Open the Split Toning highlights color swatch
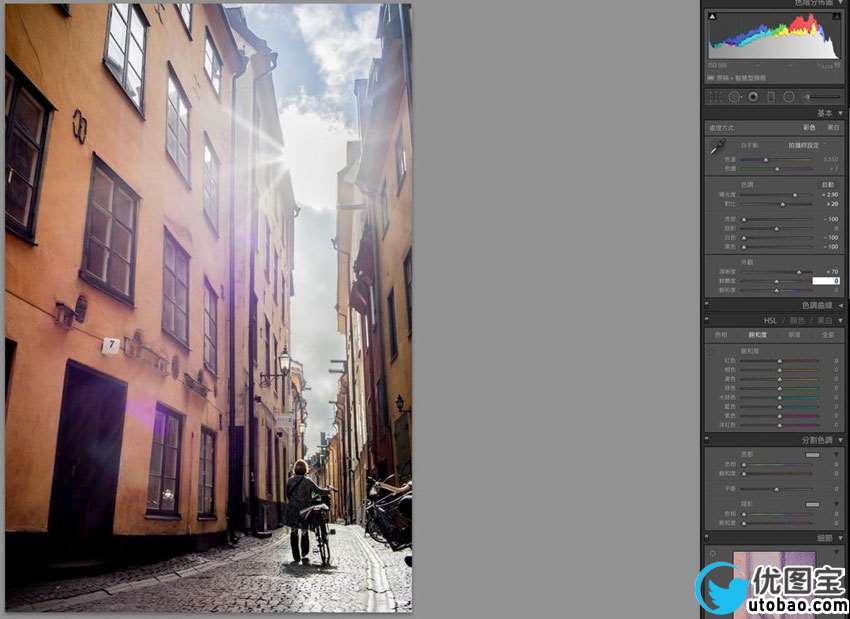 [812, 455]
